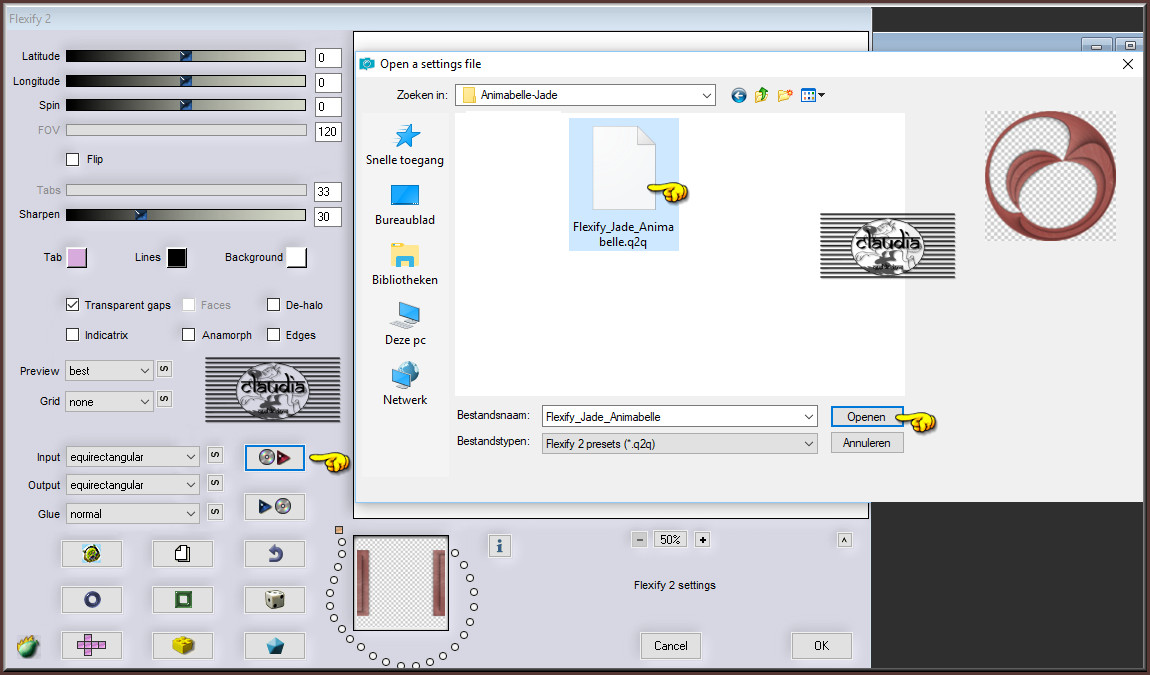This screenshot has height=675, width=1150.
Task: Toggle the S lock beside Glue
Action: pyautogui.click(x=215, y=512)
